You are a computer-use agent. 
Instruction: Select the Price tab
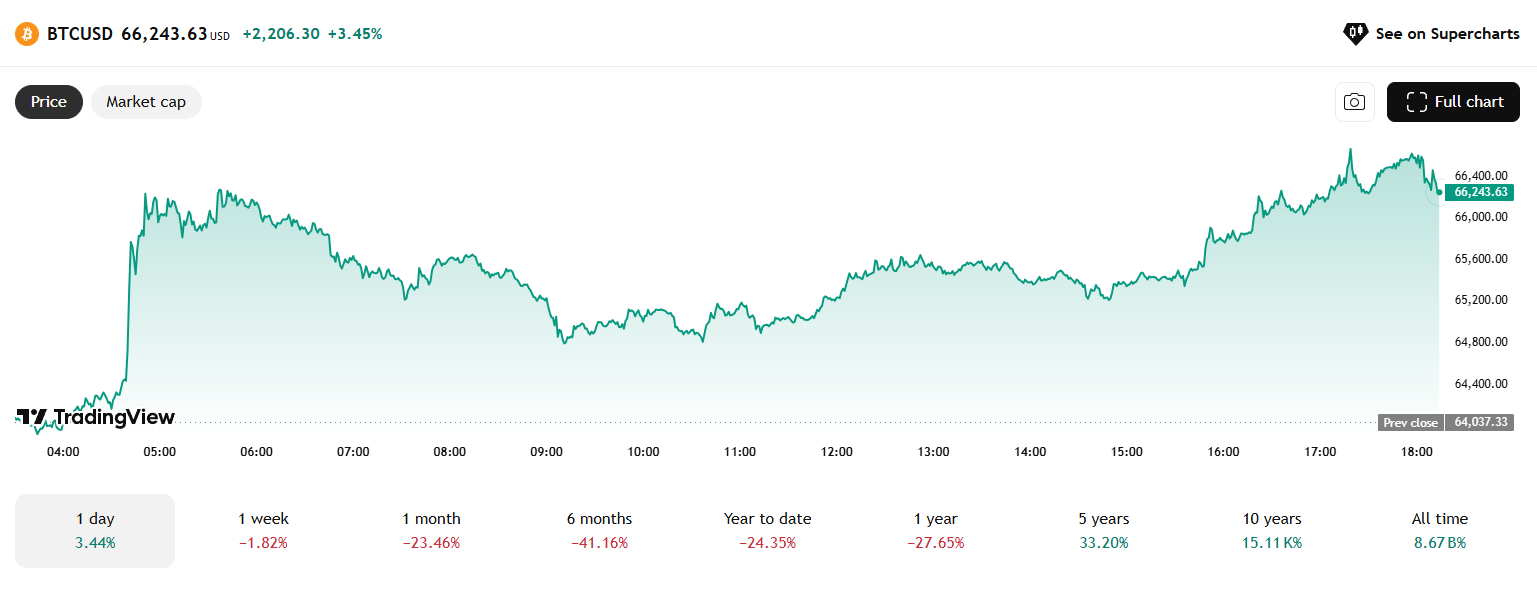(x=49, y=102)
